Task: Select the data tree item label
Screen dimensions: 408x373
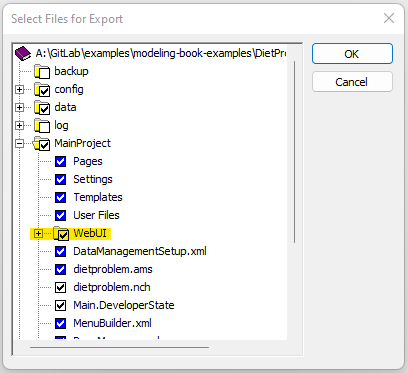Action: pos(65,107)
